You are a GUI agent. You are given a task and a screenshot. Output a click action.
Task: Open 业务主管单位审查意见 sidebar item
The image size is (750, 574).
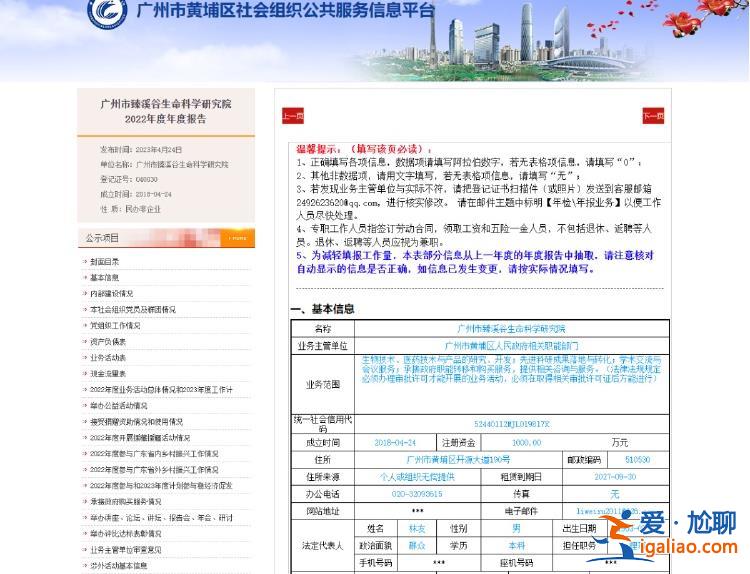tap(125, 550)
